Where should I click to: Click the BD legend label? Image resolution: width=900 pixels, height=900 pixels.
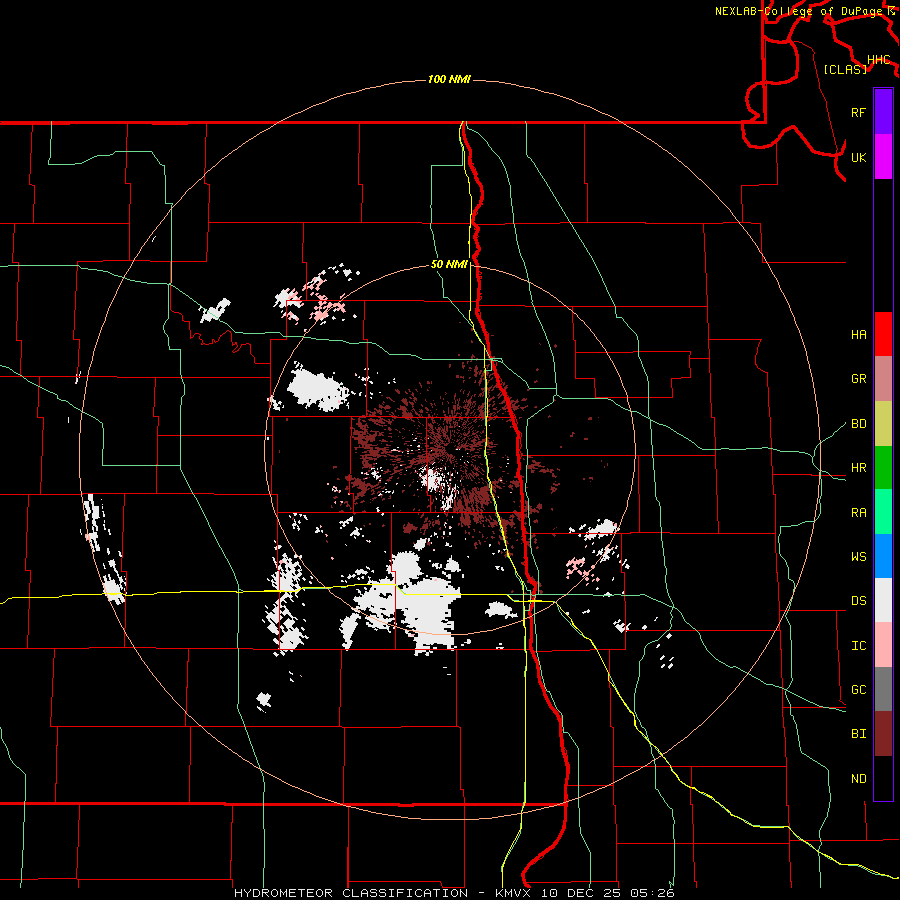click(858, 424)
